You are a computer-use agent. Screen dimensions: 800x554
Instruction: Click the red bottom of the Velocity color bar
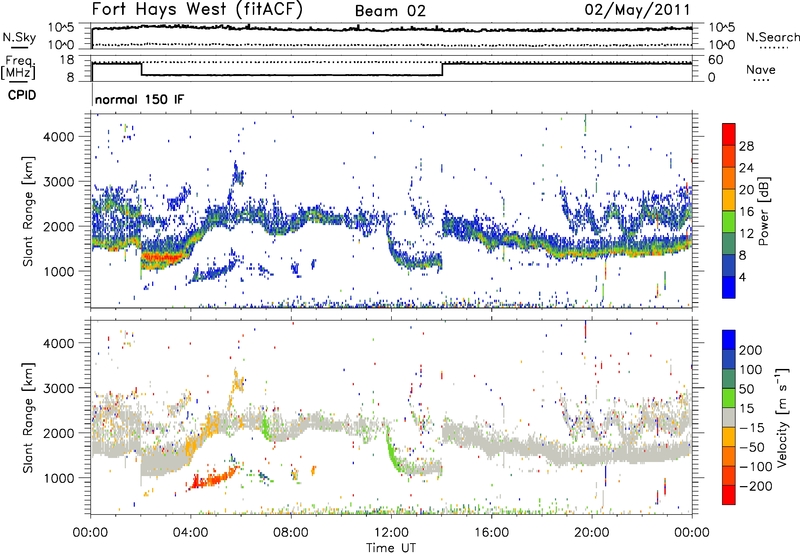[729, 495]
